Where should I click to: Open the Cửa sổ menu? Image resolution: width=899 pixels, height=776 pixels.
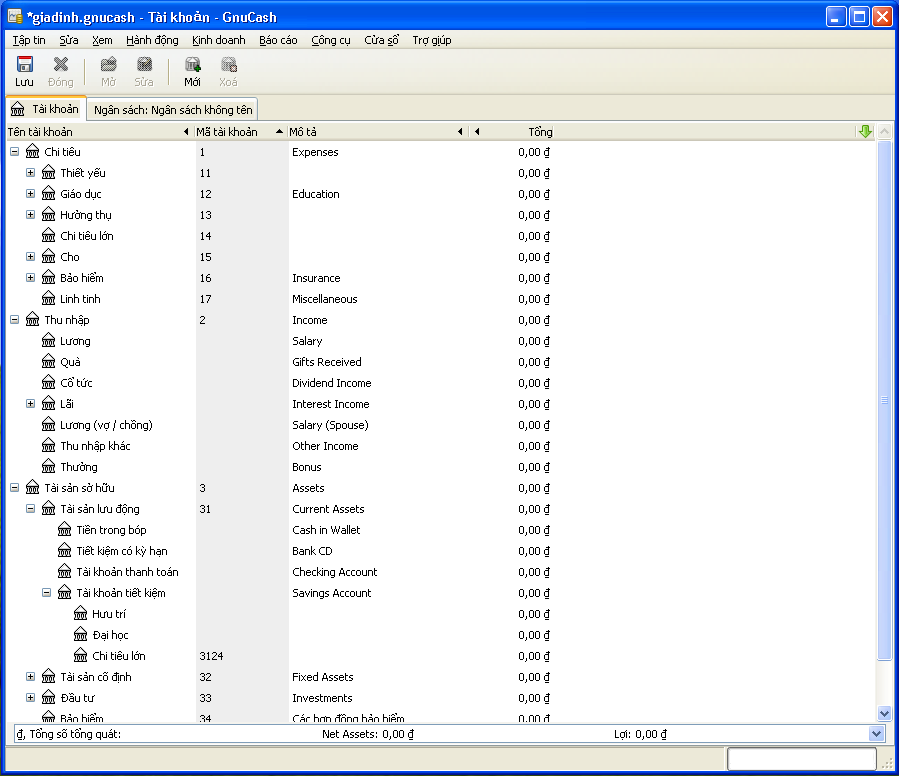click(x=381, y=40)
